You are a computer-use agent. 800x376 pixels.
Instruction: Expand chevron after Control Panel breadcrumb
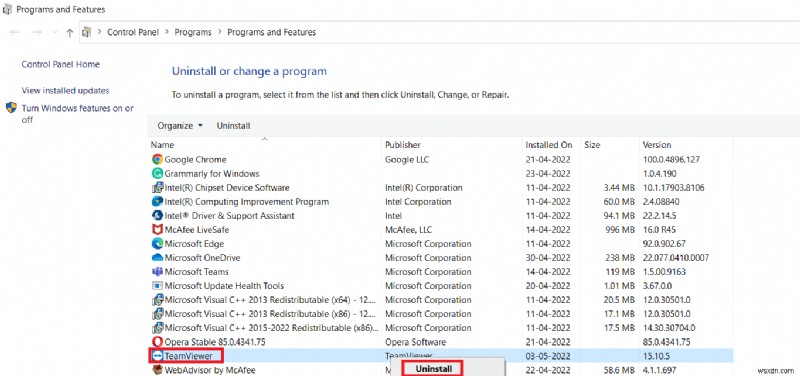pos(167,32)
